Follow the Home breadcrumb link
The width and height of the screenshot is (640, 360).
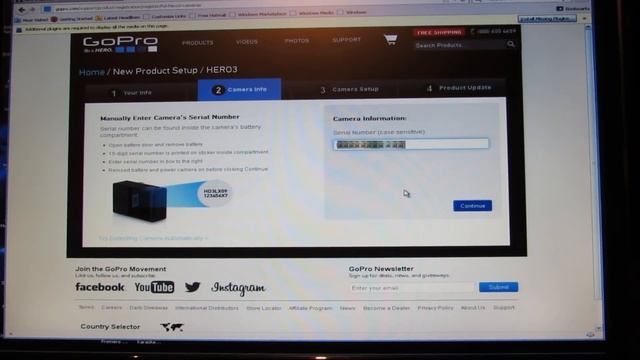92,72
